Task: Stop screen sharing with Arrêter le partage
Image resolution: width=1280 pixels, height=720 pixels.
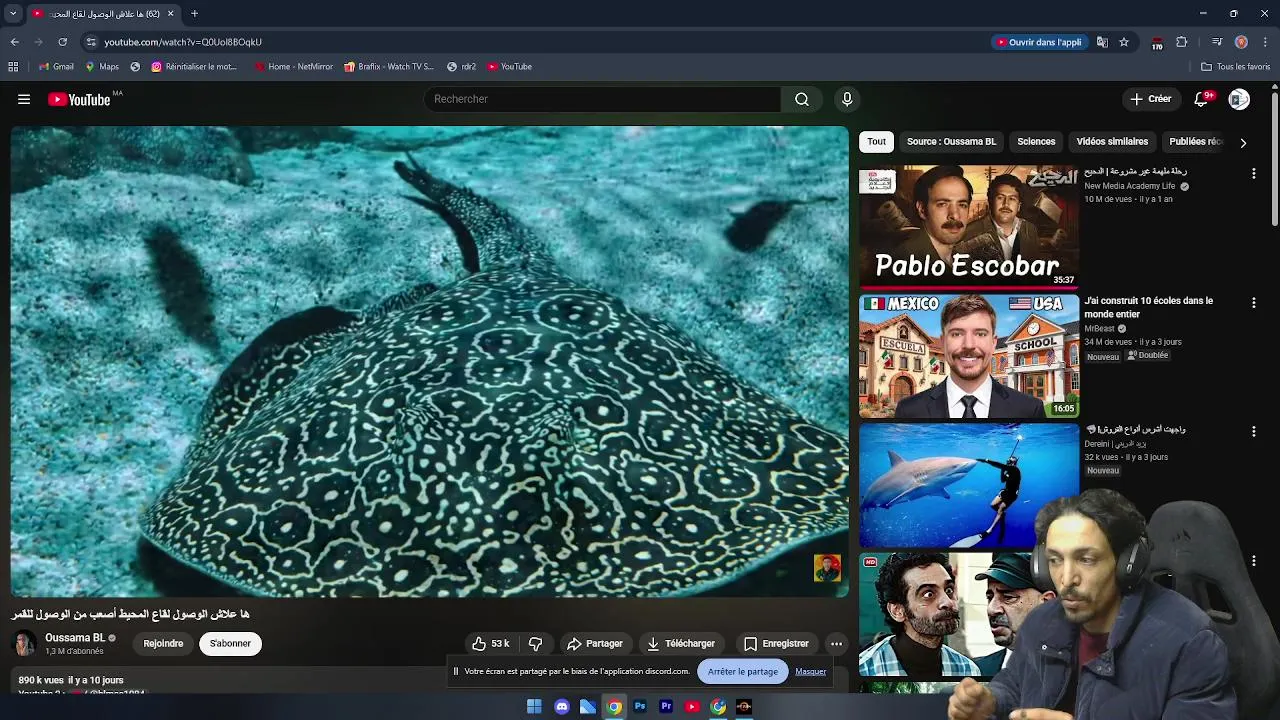Action: click(x=743, y=672)
